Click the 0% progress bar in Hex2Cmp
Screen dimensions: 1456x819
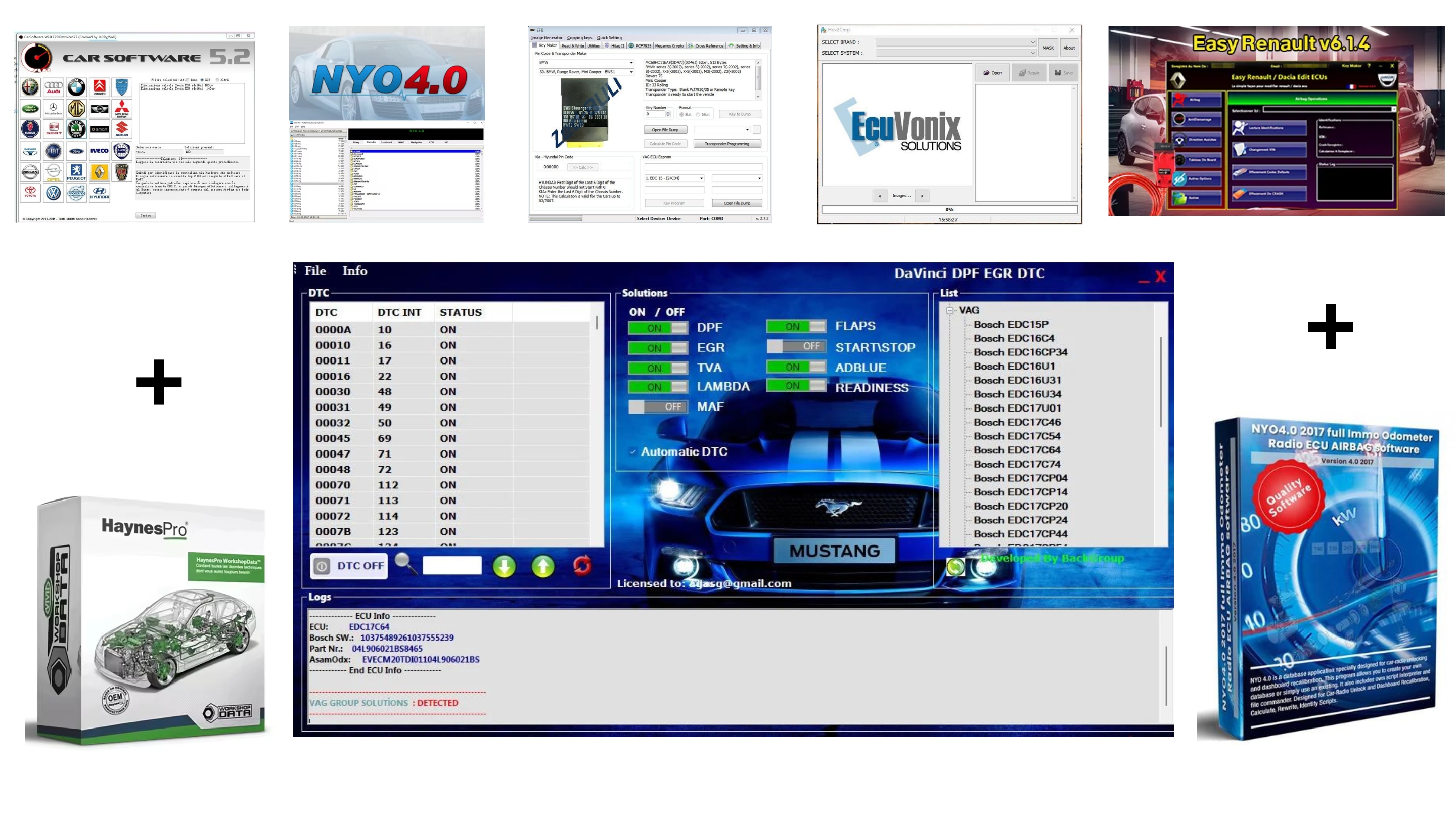949,210
